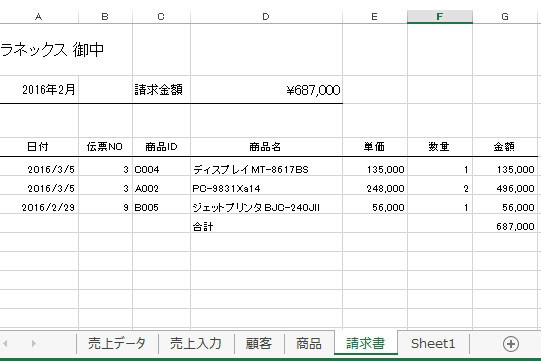541x361 pixels.
Task: Select the ¥687,000 billing amount cell
Action: click(x=266, y=90)
